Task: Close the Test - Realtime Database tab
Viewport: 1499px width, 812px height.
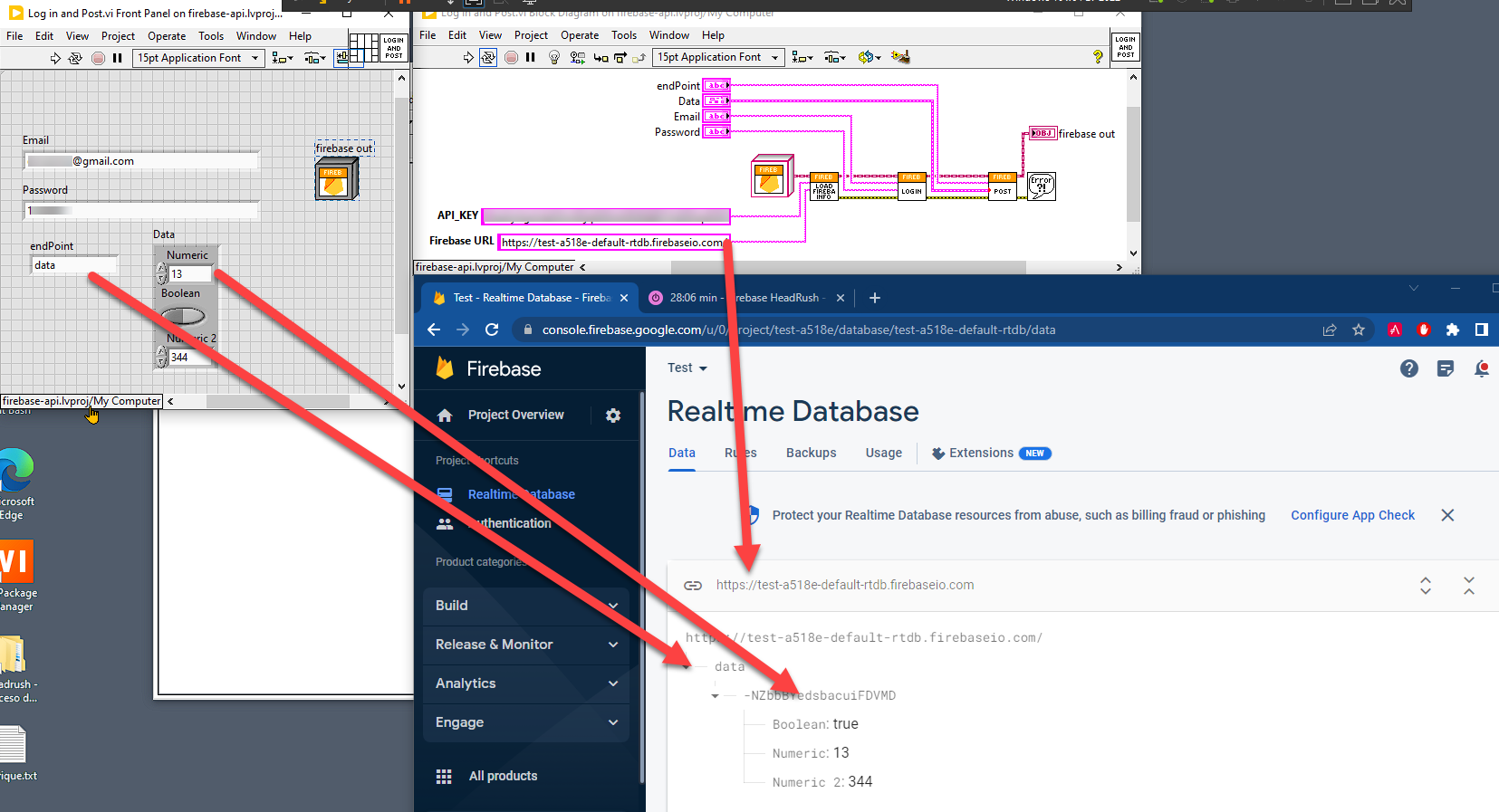Action: click(624, 298)
